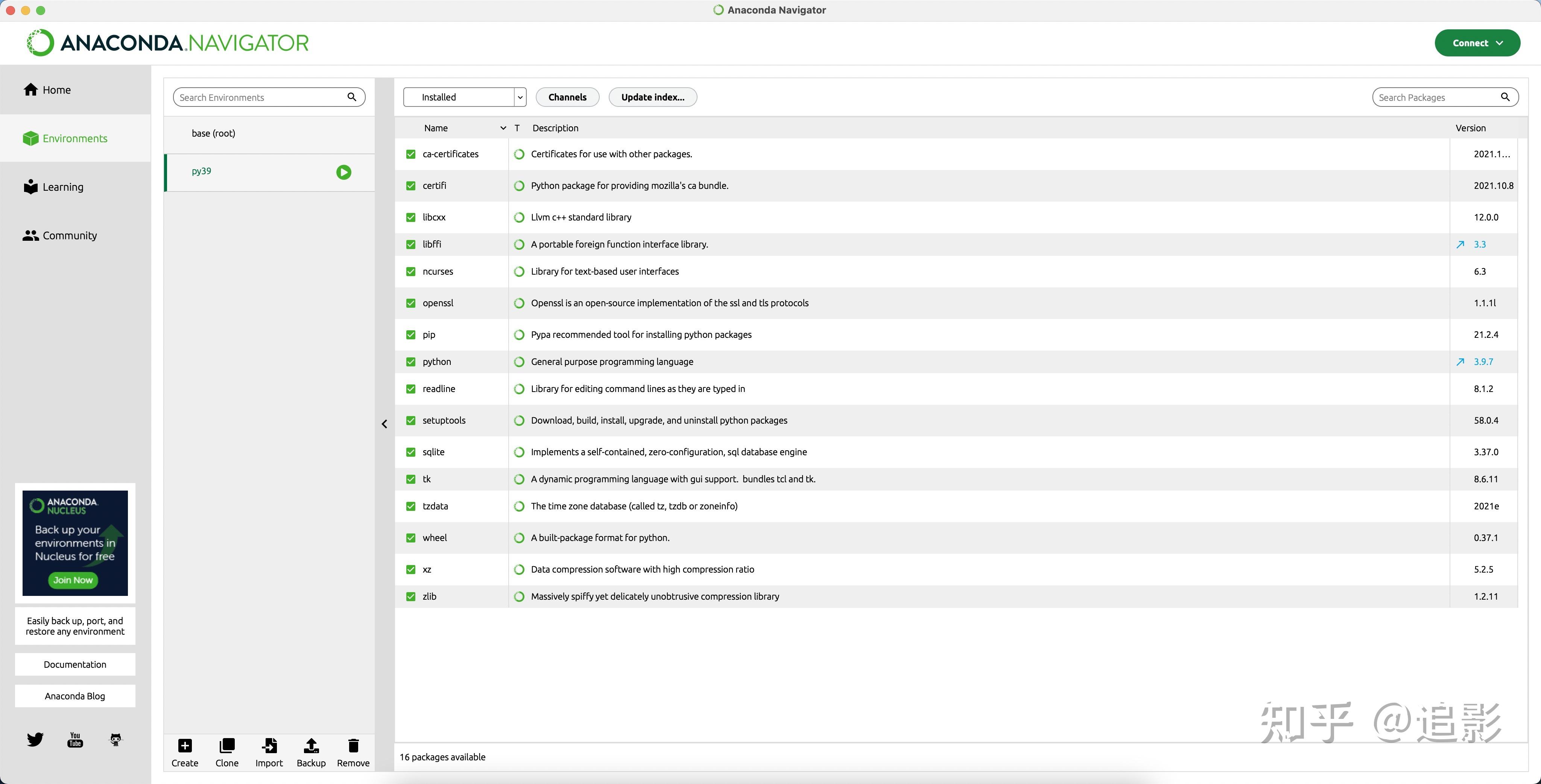Click the T column header

click(x=517, y=128)
